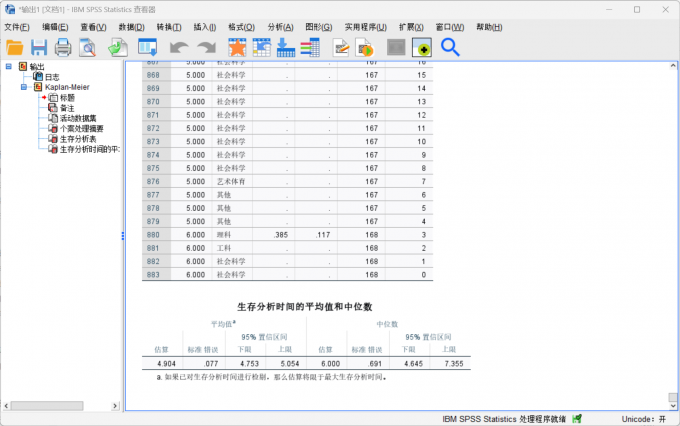Click the table title 生存分析时间的平均值和中位数
Screen dimensions: 680x426
click(x=304, y=307)
